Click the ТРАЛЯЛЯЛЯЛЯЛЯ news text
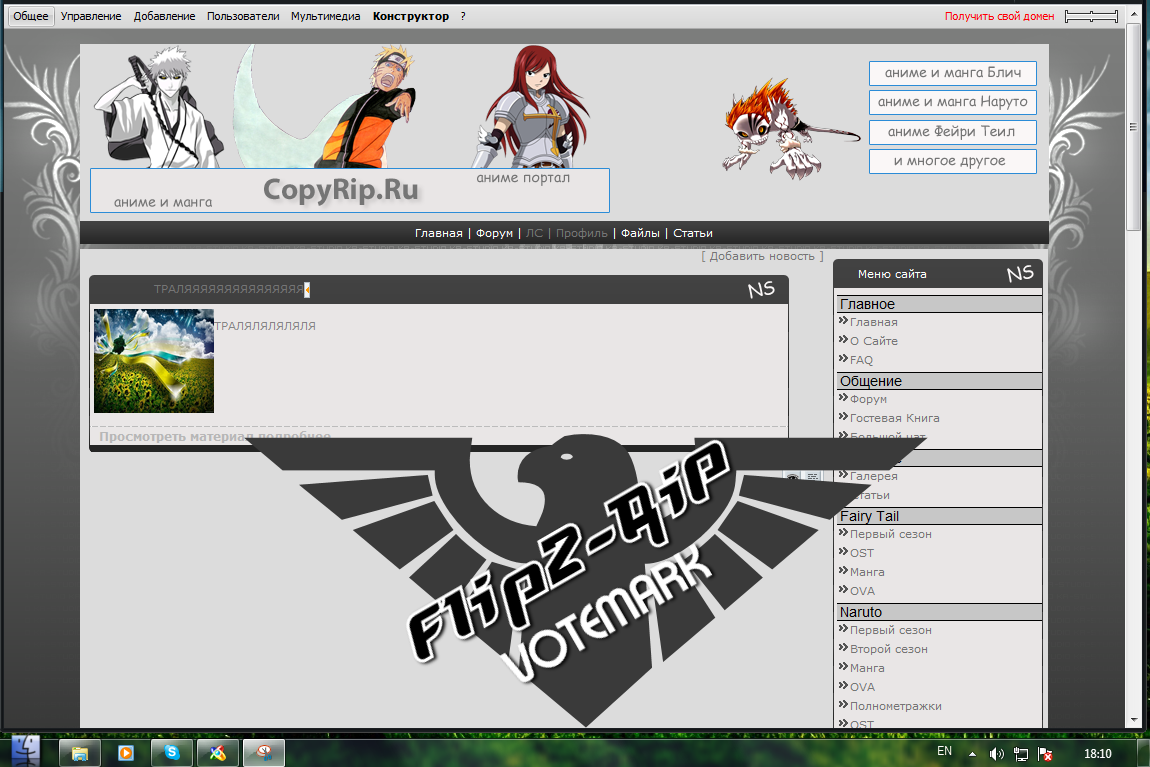The height and width of the screenshot is (767, 1150). click(265, 326)
